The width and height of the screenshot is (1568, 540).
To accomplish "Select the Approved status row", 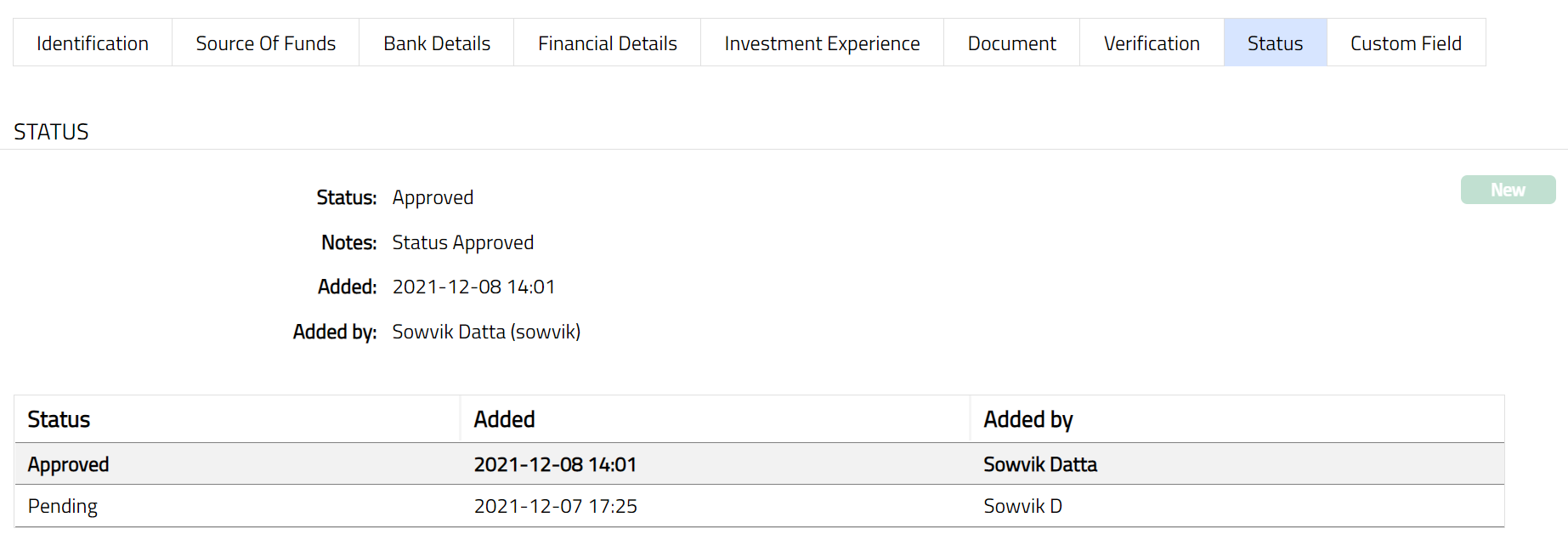I will pyautogui.click(x=69, y=464).
